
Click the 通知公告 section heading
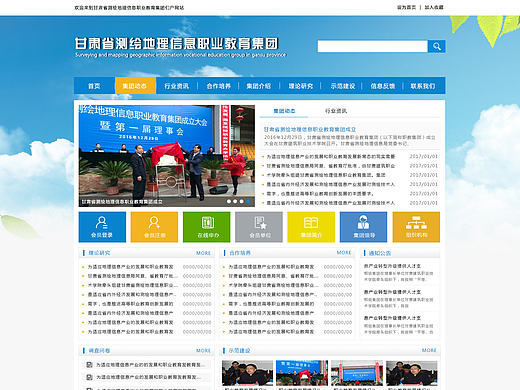380,253
